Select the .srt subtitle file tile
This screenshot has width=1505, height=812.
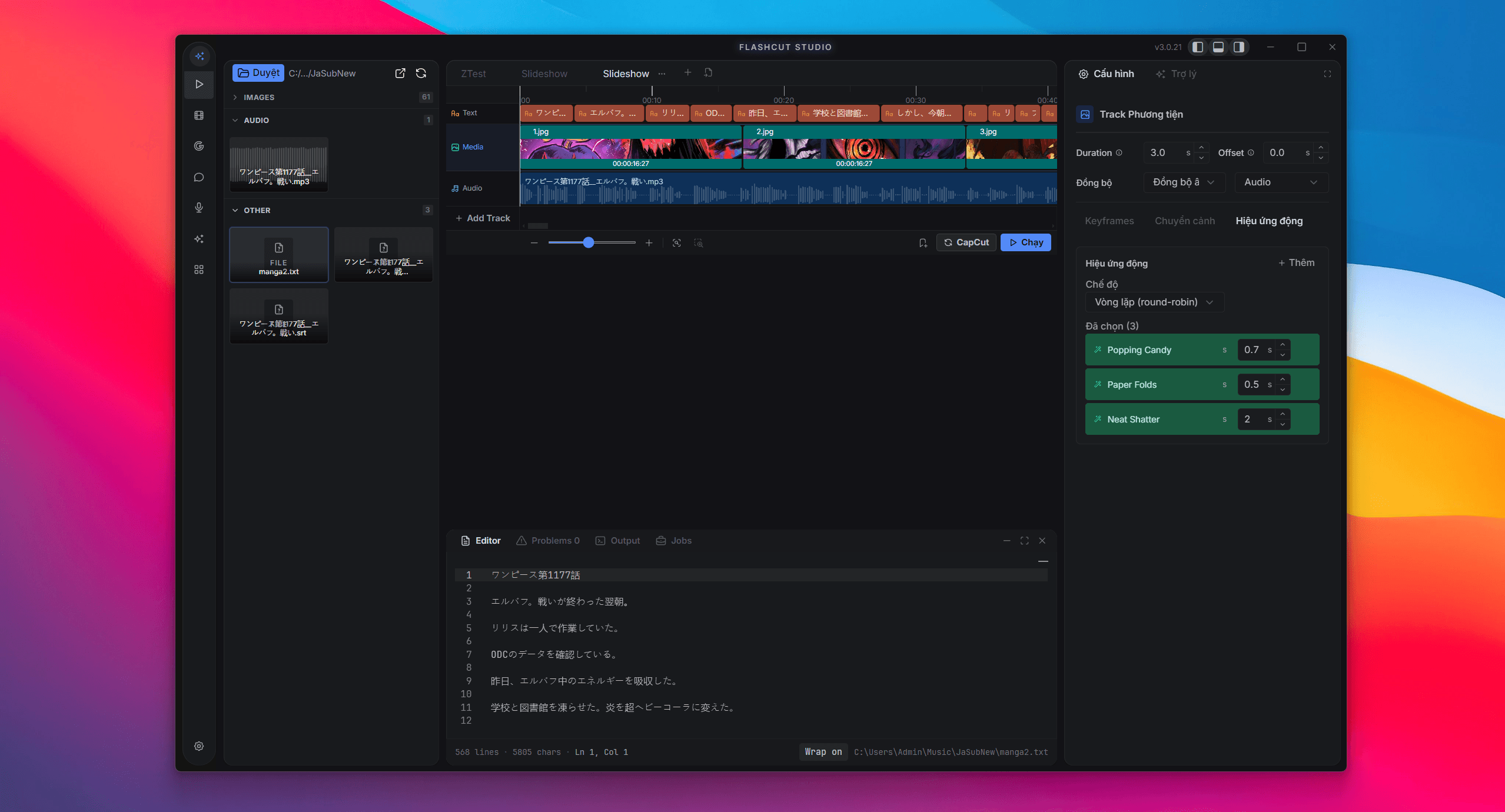[279, 317]
